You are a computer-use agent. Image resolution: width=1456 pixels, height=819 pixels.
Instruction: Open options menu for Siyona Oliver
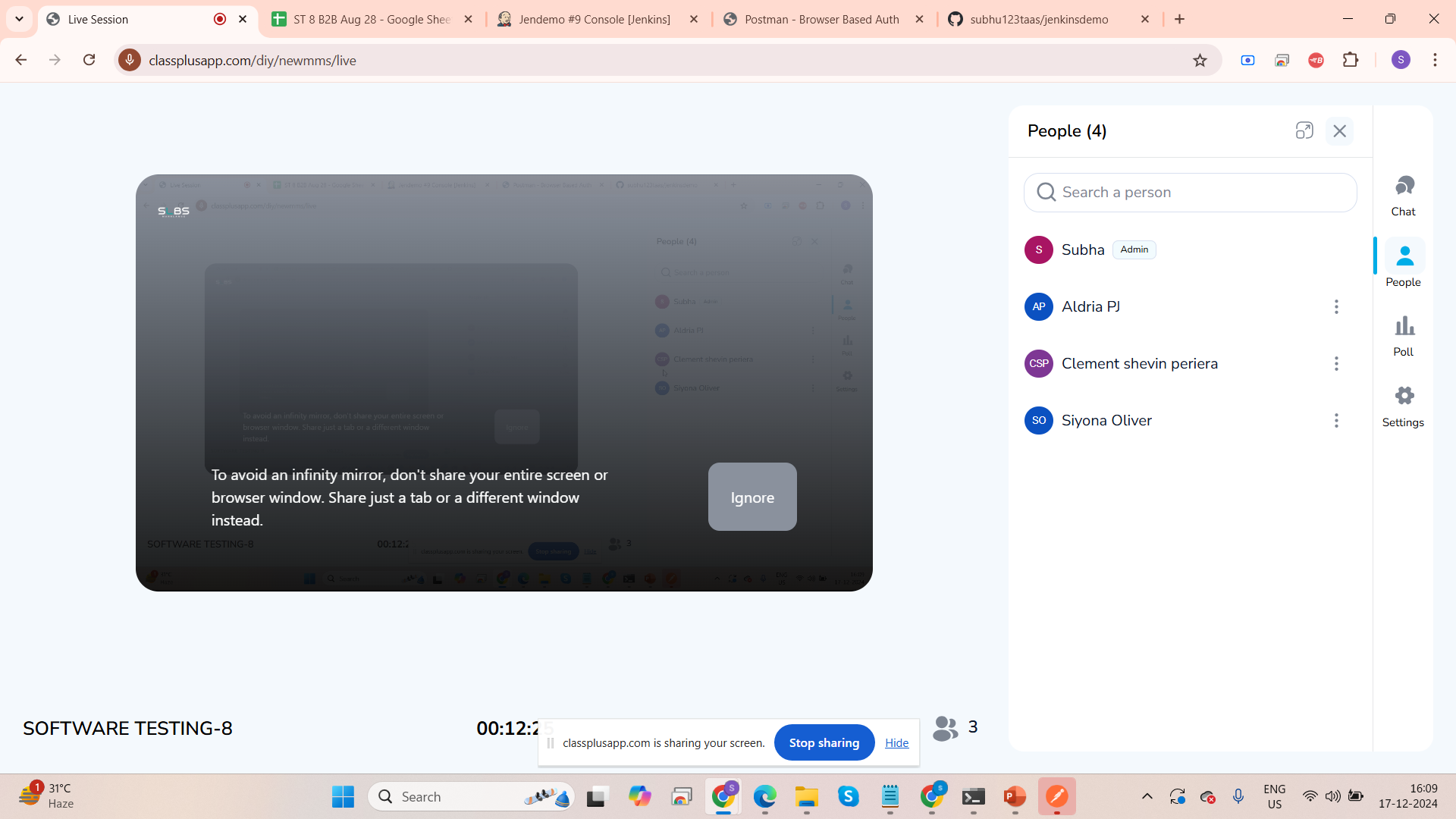(1336, 421)
